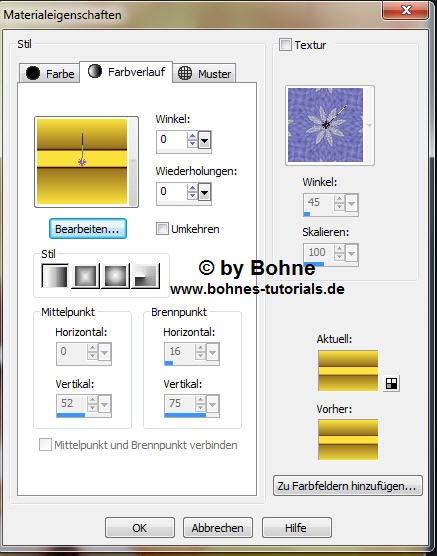Screen dimensions: 437x556
Task: Expand the gradient preview picker list
Action: point(133,162)
